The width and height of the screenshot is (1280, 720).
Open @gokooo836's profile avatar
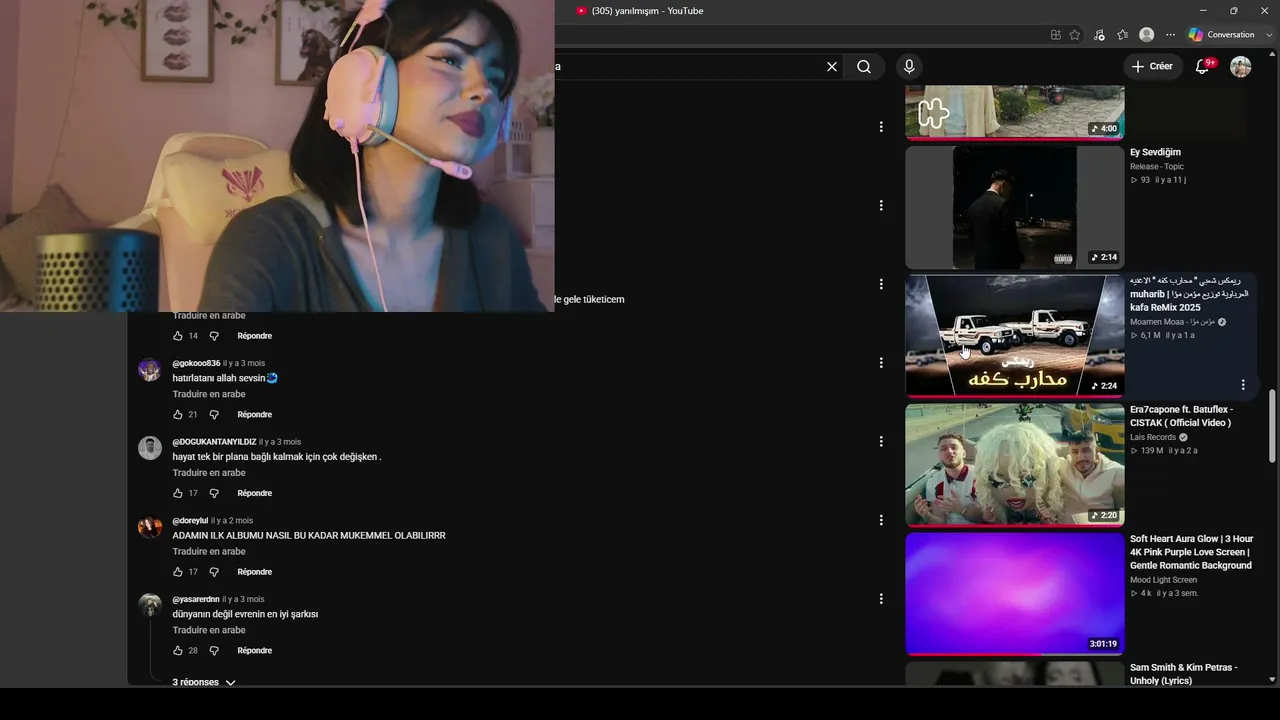coord(150,370)
